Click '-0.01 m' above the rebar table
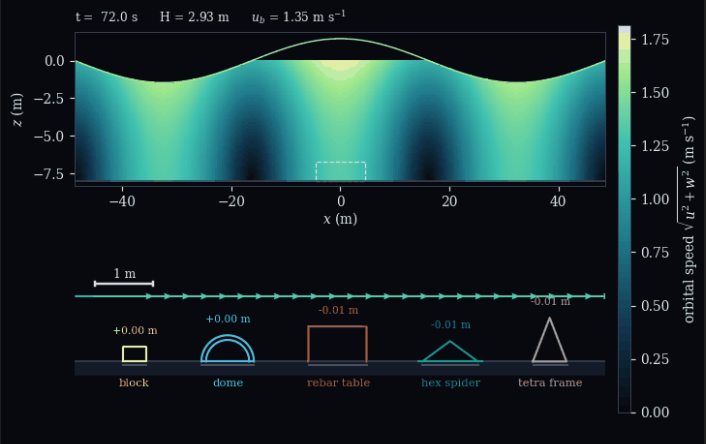Screen dimensions: 706x444 pos(338,310)
